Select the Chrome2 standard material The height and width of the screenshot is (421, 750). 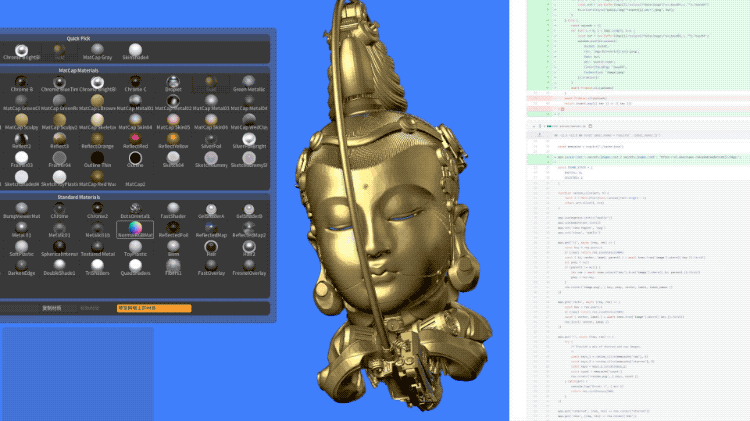point(97,211)
